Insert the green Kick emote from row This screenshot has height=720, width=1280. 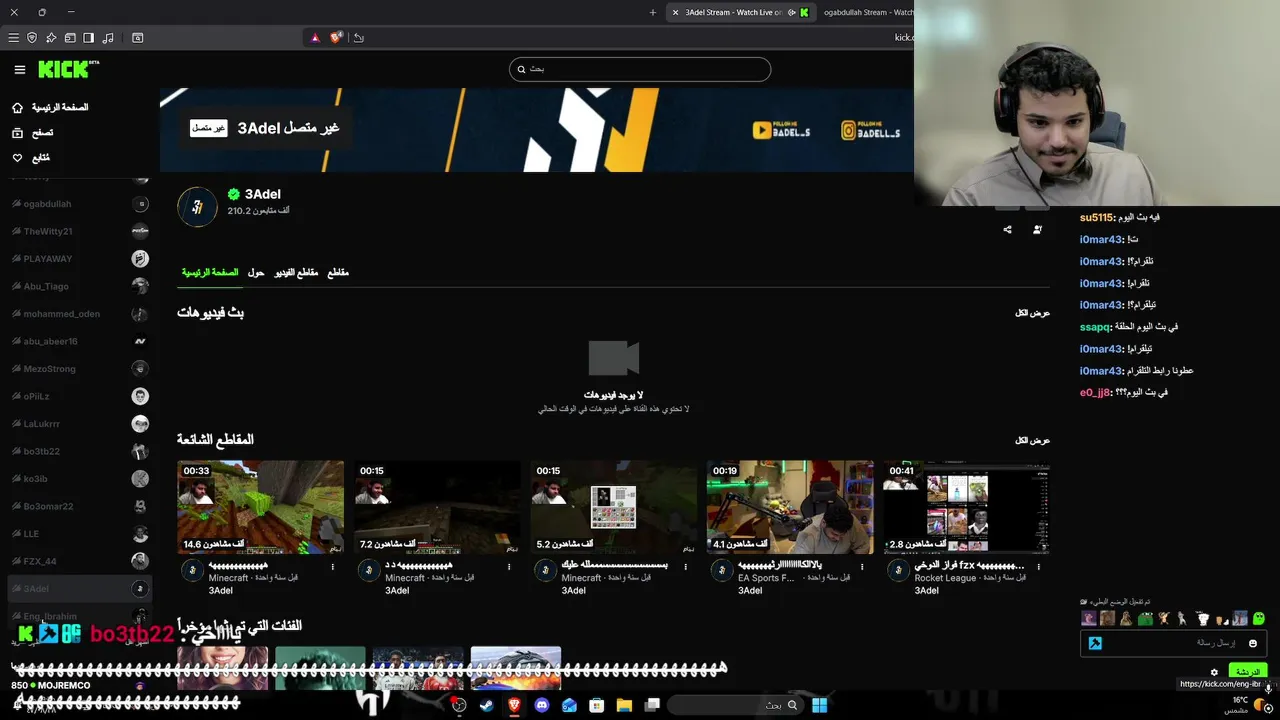[x=1259, y=619]
